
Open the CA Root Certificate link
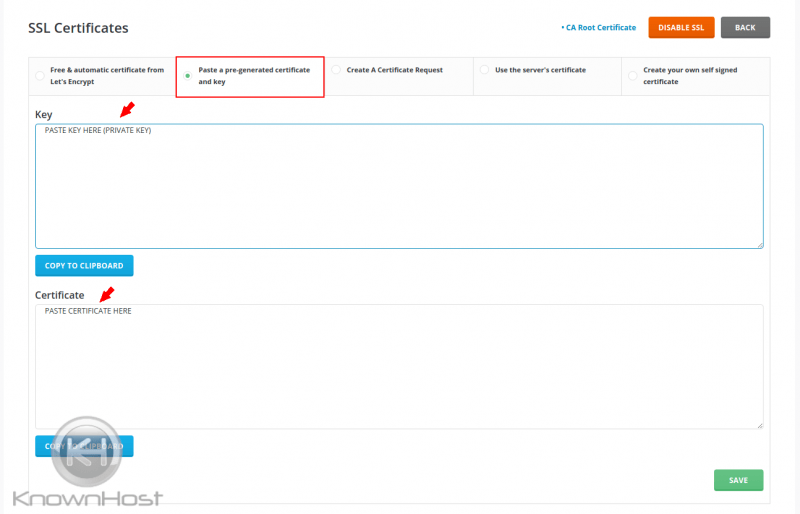coord(598,28)
